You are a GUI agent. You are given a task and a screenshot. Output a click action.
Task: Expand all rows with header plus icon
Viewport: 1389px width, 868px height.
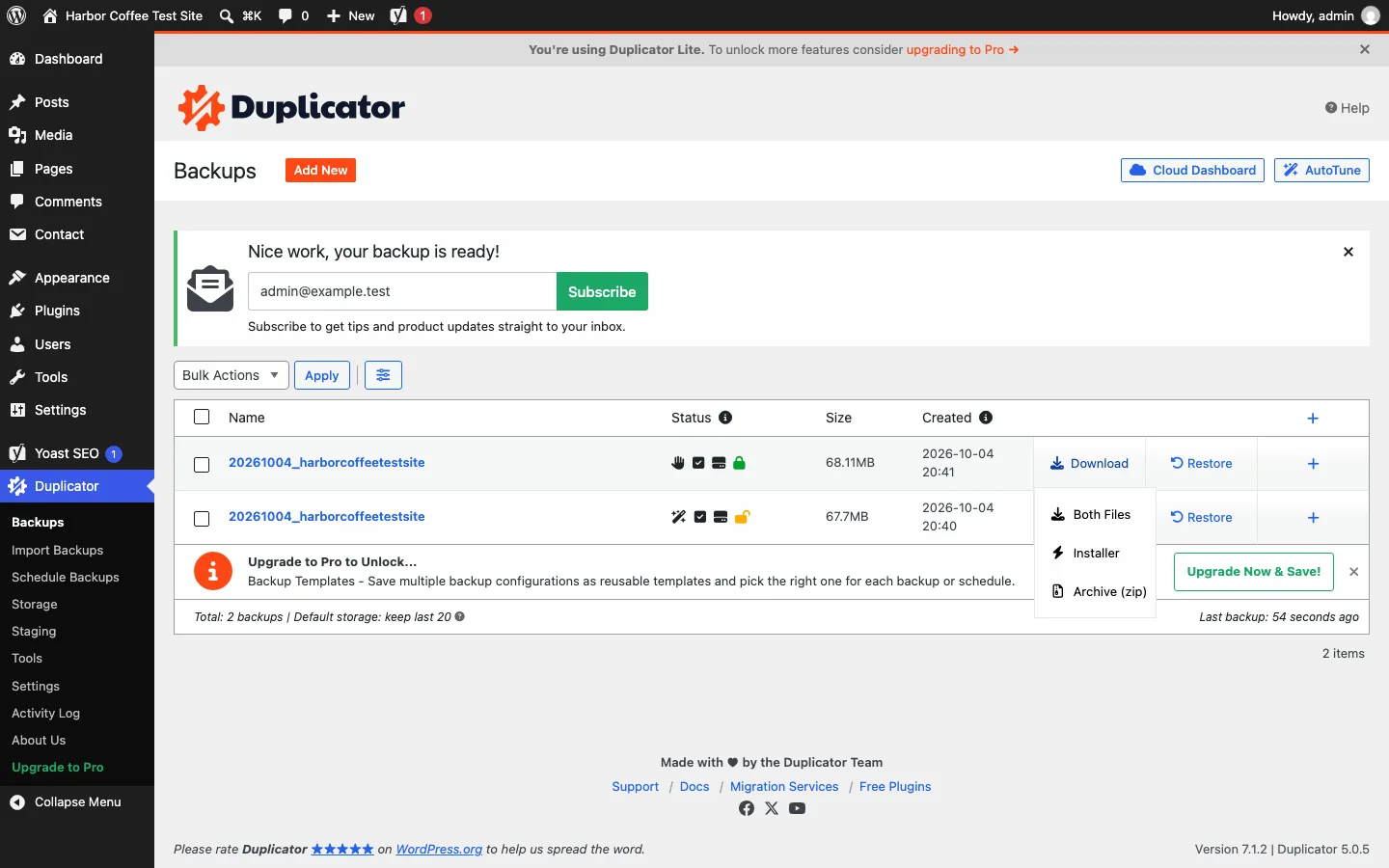1313,418
